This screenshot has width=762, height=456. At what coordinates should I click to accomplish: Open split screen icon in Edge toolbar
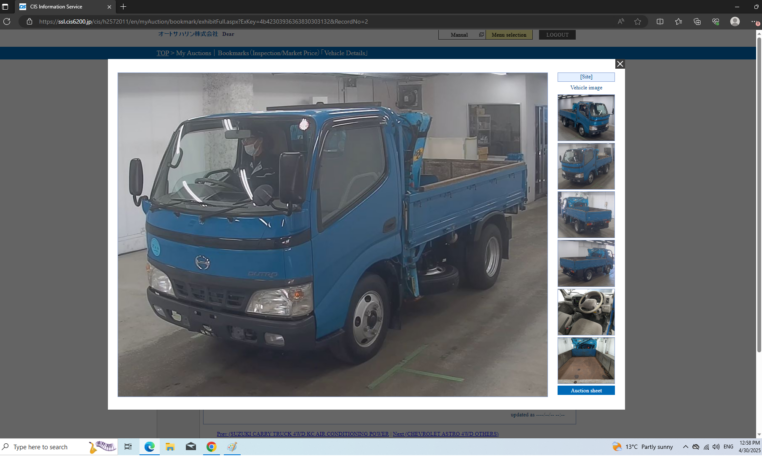(x=660, y=21)
